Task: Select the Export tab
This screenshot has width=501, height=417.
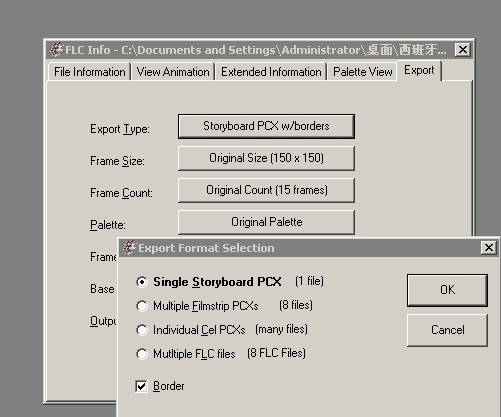Action: 419,70
